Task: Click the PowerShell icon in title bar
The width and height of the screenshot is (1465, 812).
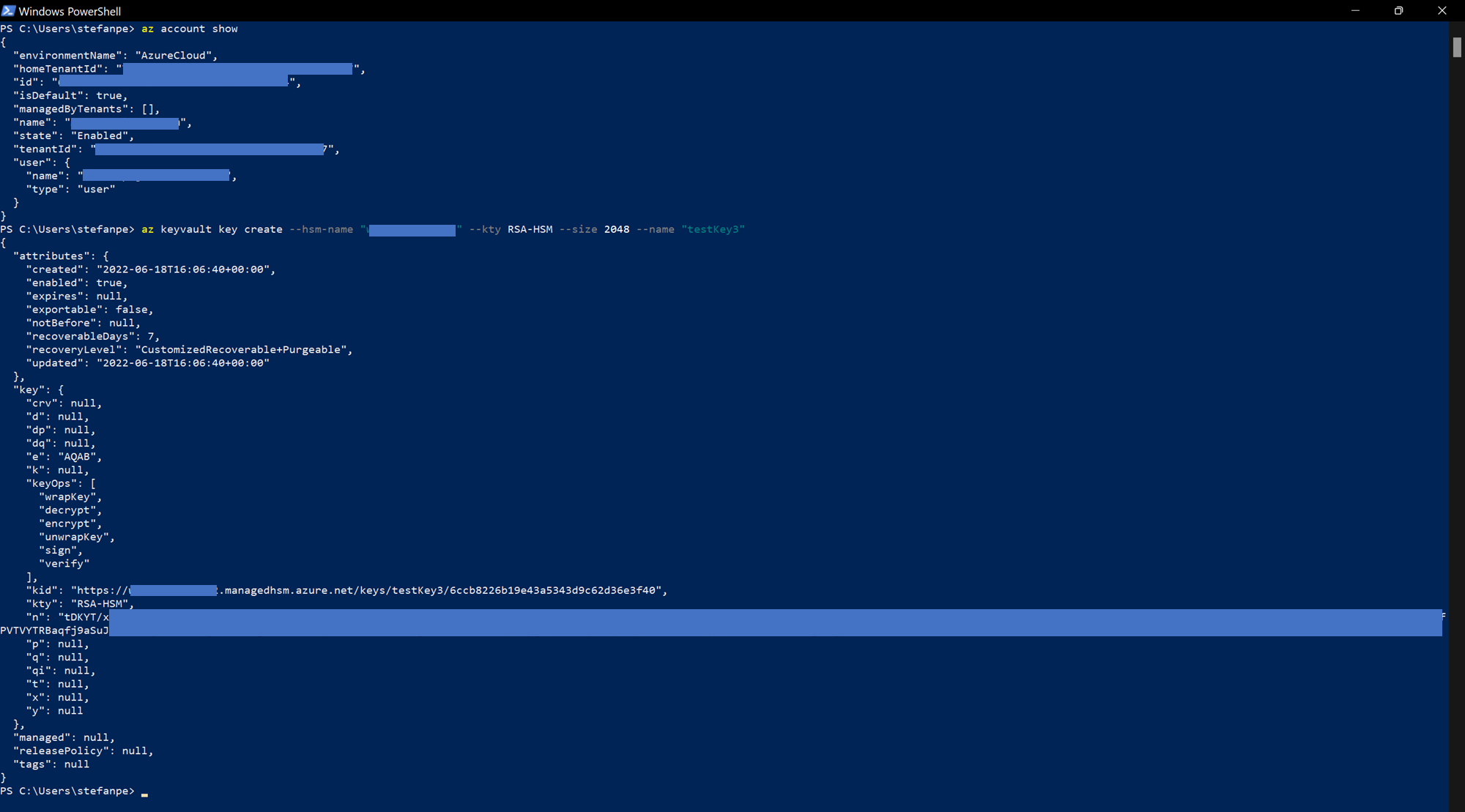Action: (8, 10)
